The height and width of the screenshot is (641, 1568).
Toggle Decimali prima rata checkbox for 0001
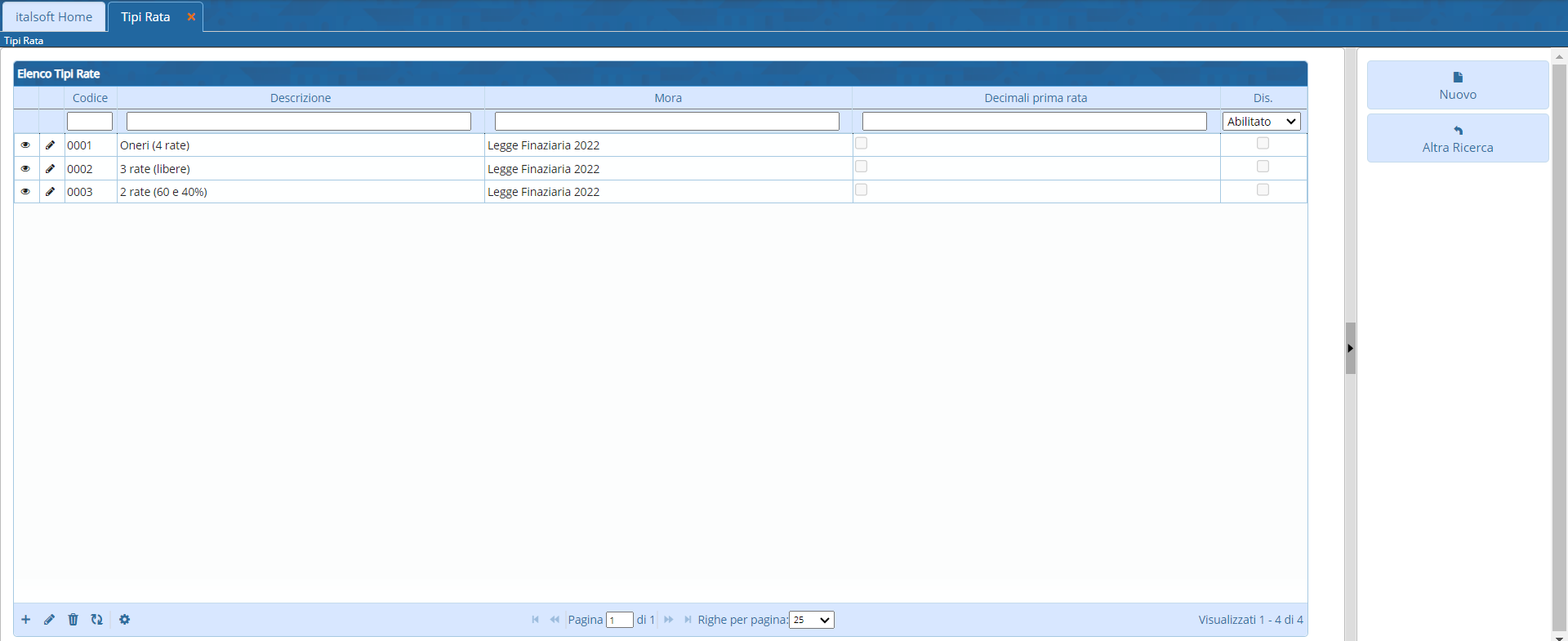coord(861,144)
